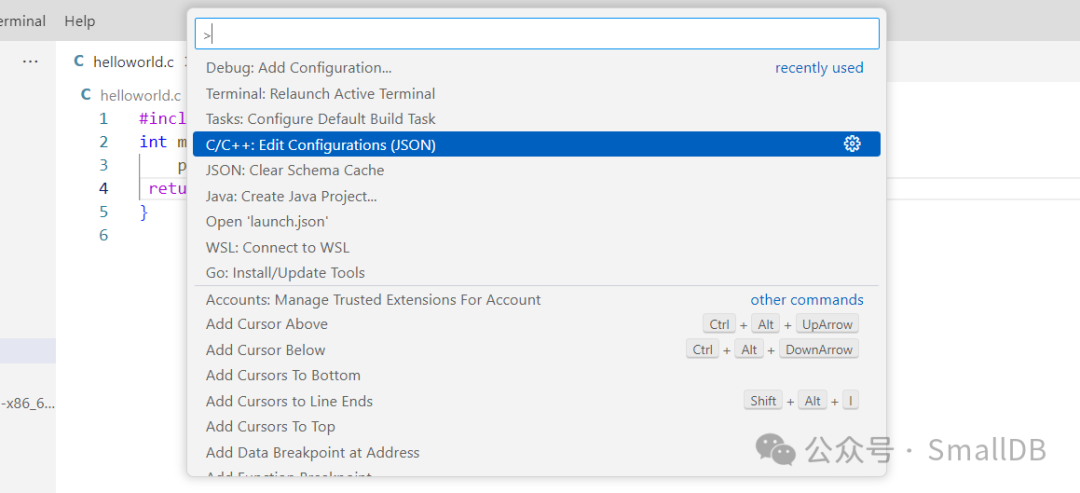Run JSON: Clear Schema Cache command
Image resolution: width=1080 pixels, height=493 pixels.
(295, 170)
